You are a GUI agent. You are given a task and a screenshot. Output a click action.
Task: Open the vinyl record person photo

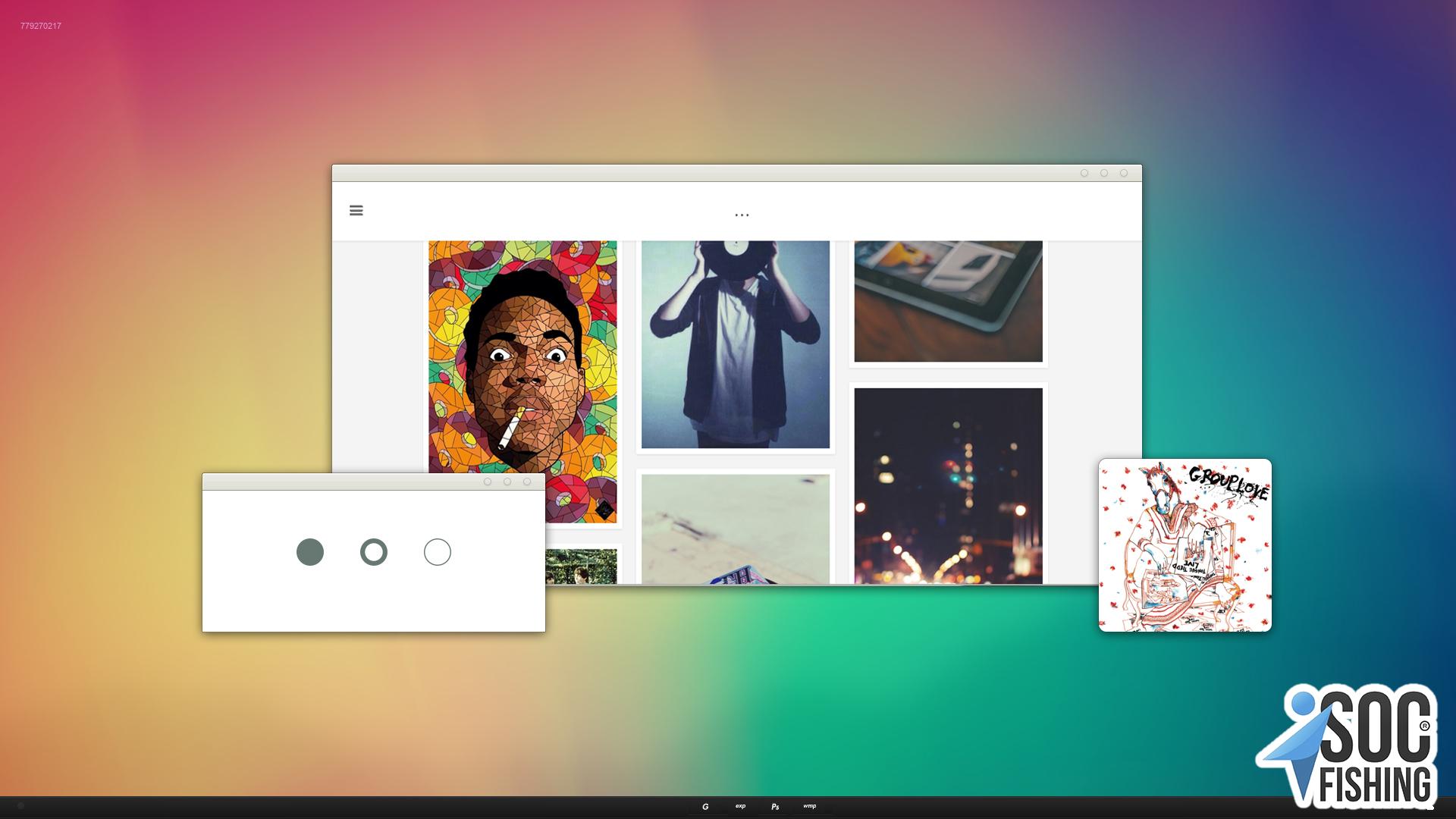click(736, 344)
